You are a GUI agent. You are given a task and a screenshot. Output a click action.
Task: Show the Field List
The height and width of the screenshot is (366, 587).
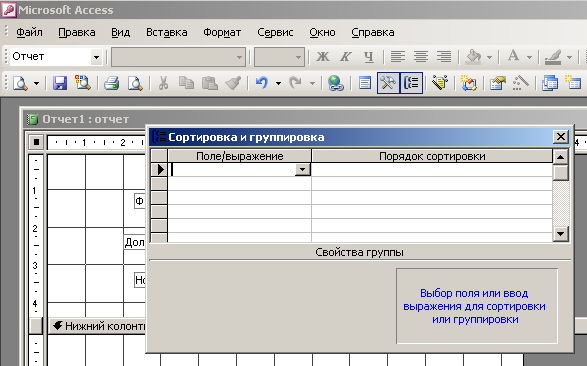click(365, 83)
